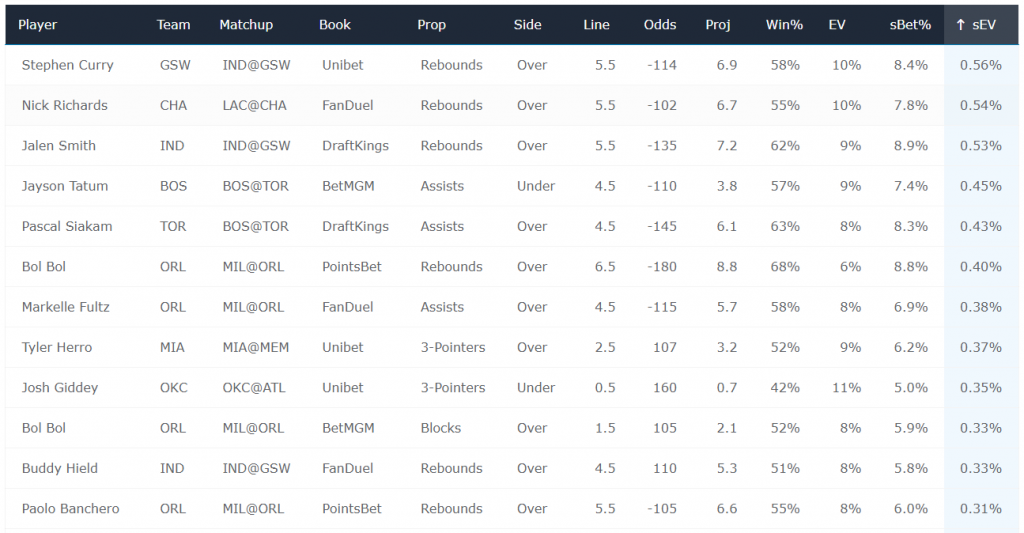The width and height of the screenshot is (1024, 533).
Task: Open the Nick Richards player name
Action: pyautogui.click(x=64, y=105)
